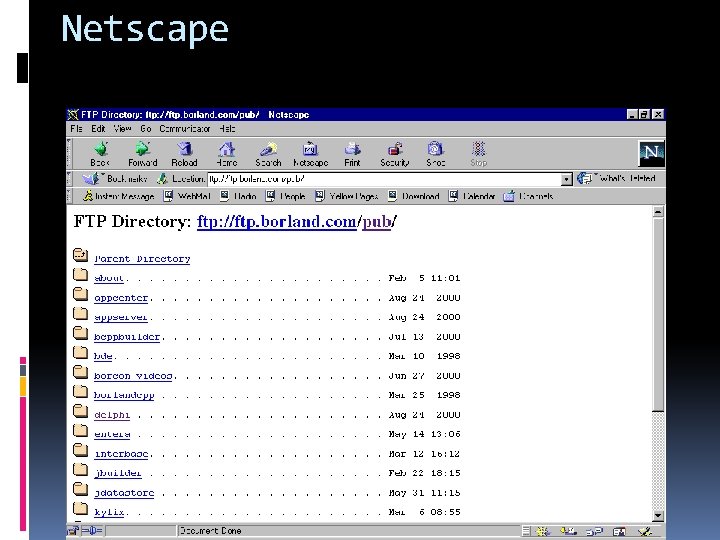This screenshot has height=540, width=720.
Task: Go to the Home page icon
Action: pos(226,154)
